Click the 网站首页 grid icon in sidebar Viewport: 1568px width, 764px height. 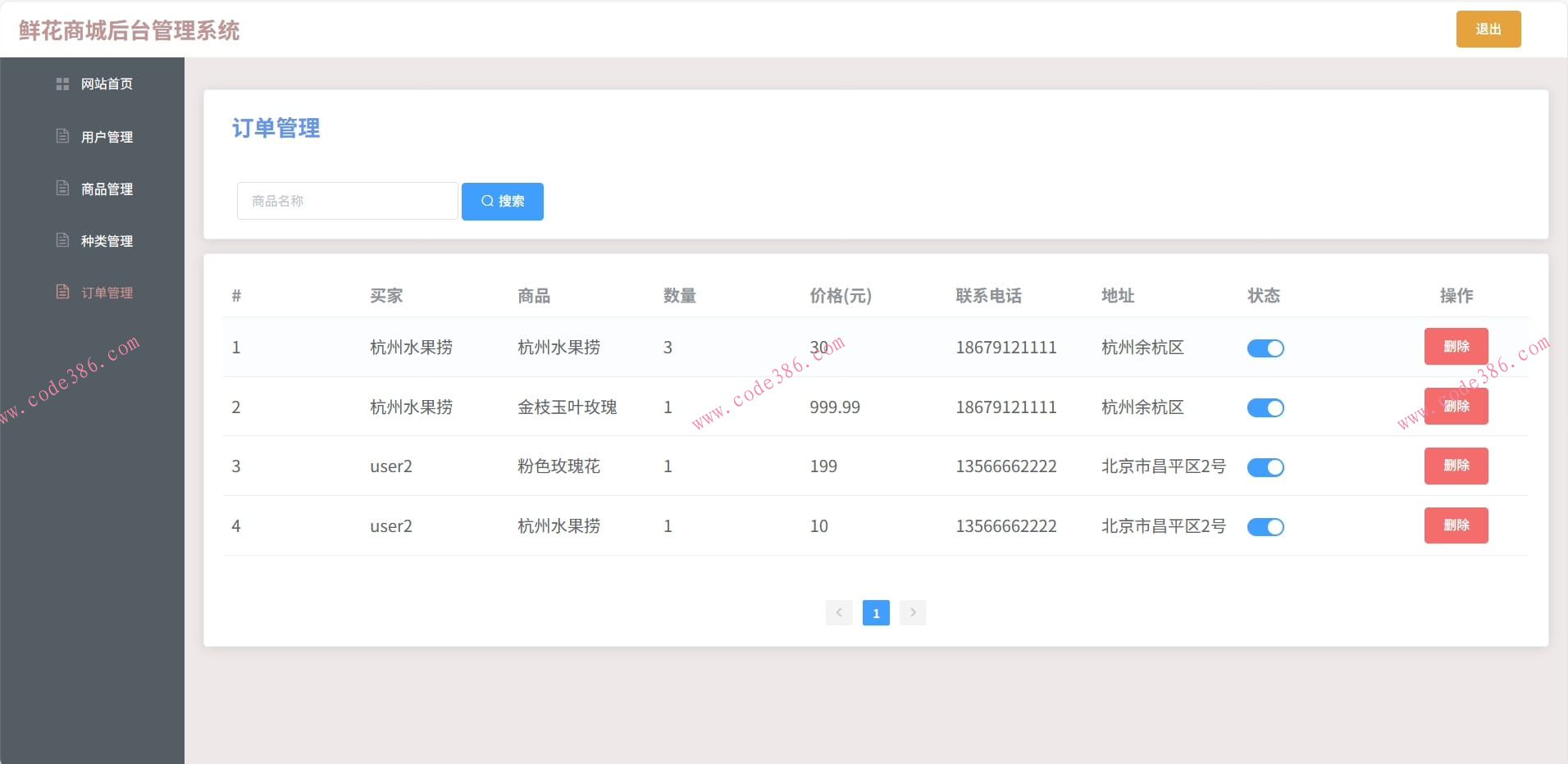click(x=63, y=83)
